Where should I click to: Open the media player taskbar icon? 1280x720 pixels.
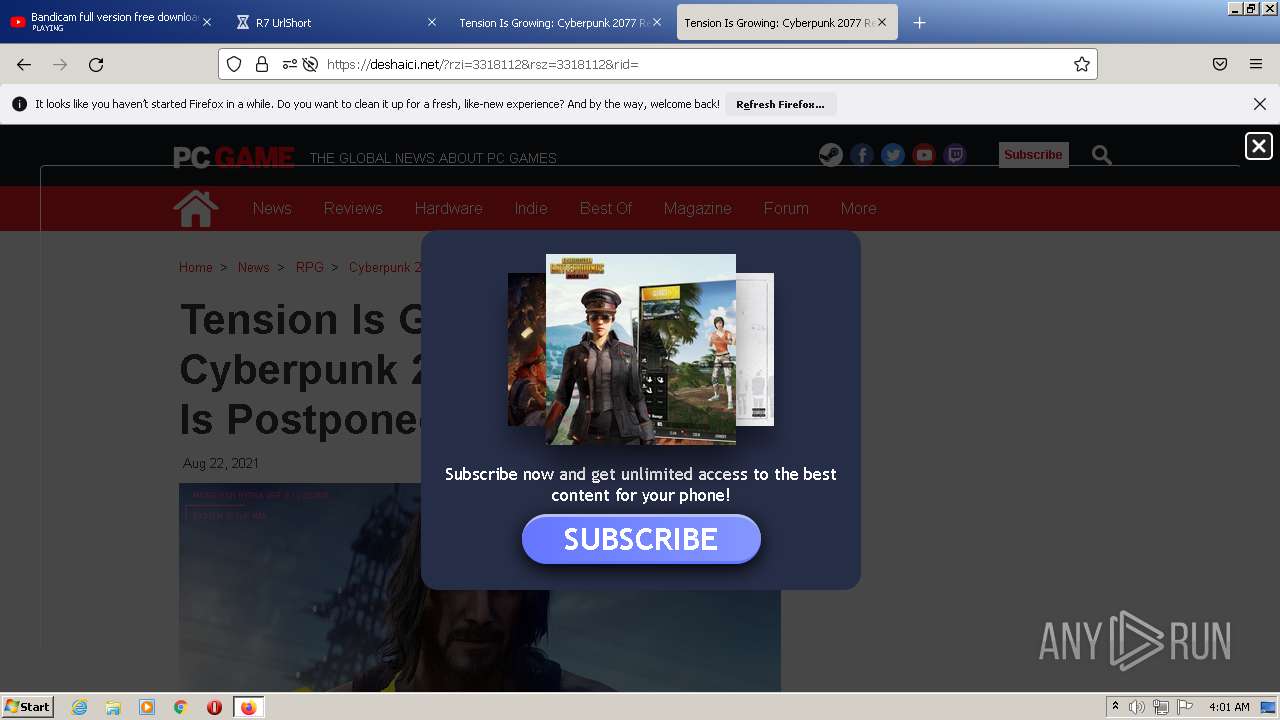click(147, 707)
